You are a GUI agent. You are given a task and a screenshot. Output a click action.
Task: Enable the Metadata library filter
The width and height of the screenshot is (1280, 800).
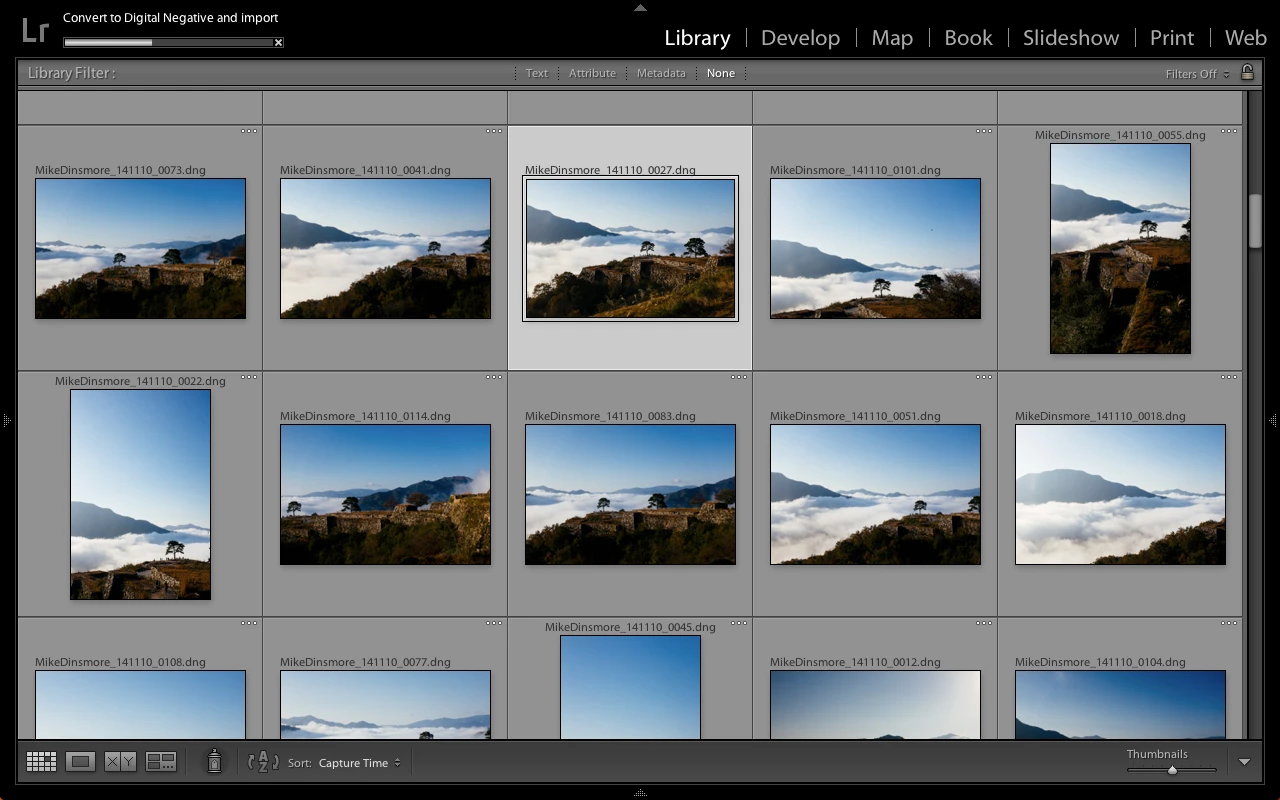click(661, 73)
